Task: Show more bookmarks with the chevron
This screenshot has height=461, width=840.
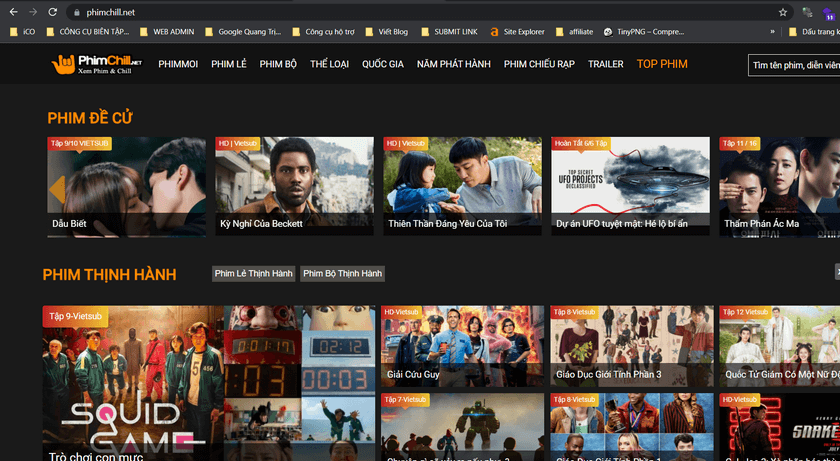Action: (772, 32)
